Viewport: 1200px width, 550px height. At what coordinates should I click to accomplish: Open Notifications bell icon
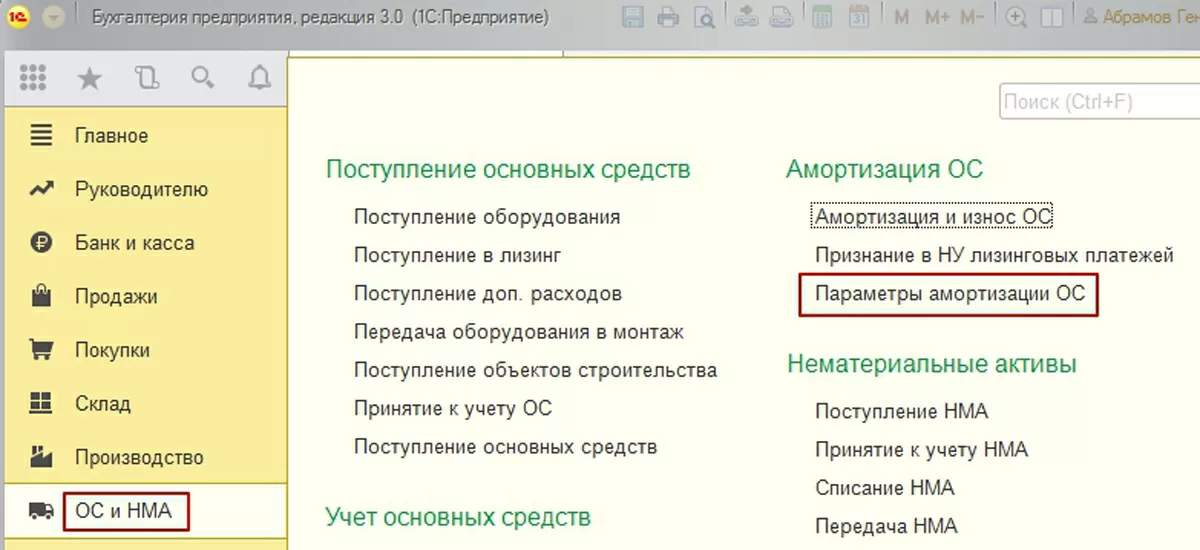260,79
